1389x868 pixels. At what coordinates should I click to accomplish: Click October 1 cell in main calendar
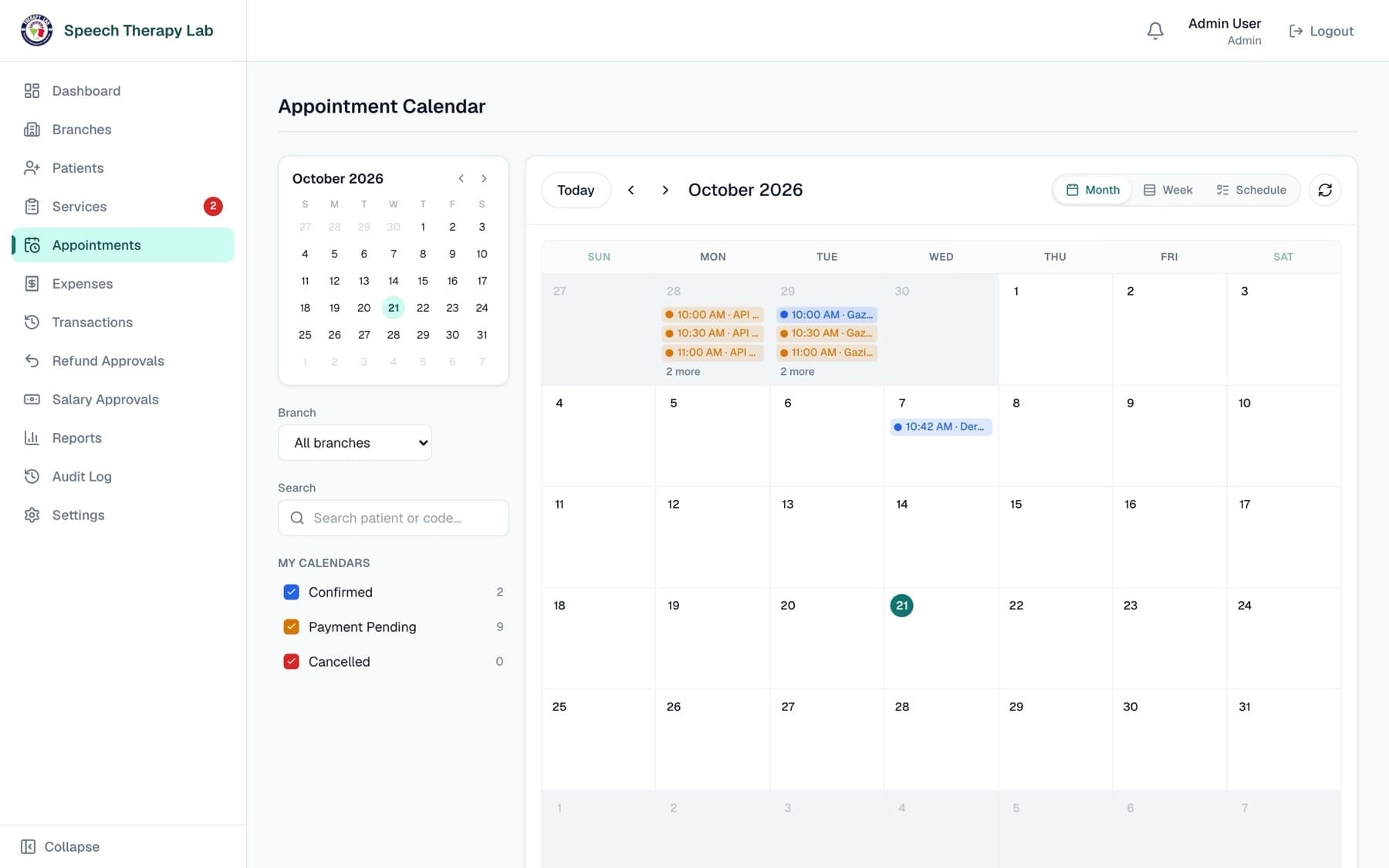[x=1055, y=329]
